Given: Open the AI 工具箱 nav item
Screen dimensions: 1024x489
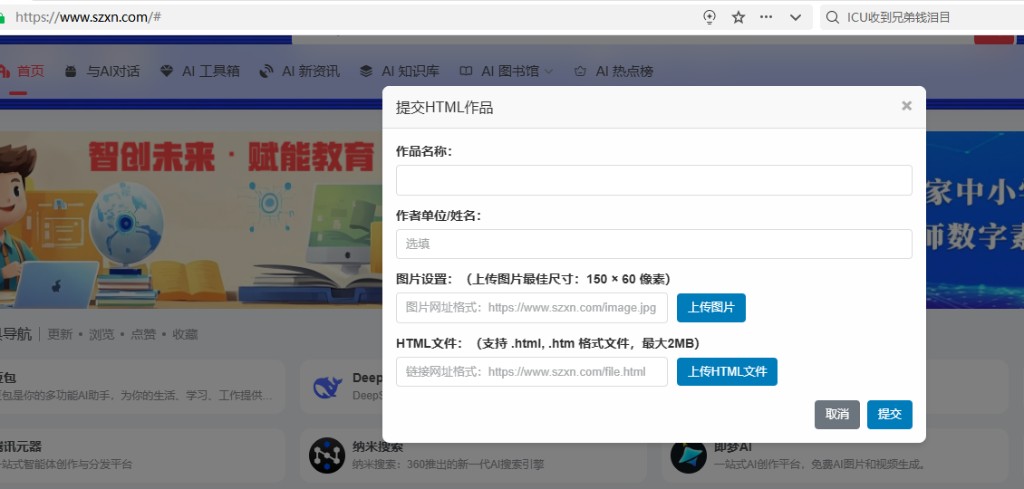Looking at the screenshot, I should click(200, 71).
